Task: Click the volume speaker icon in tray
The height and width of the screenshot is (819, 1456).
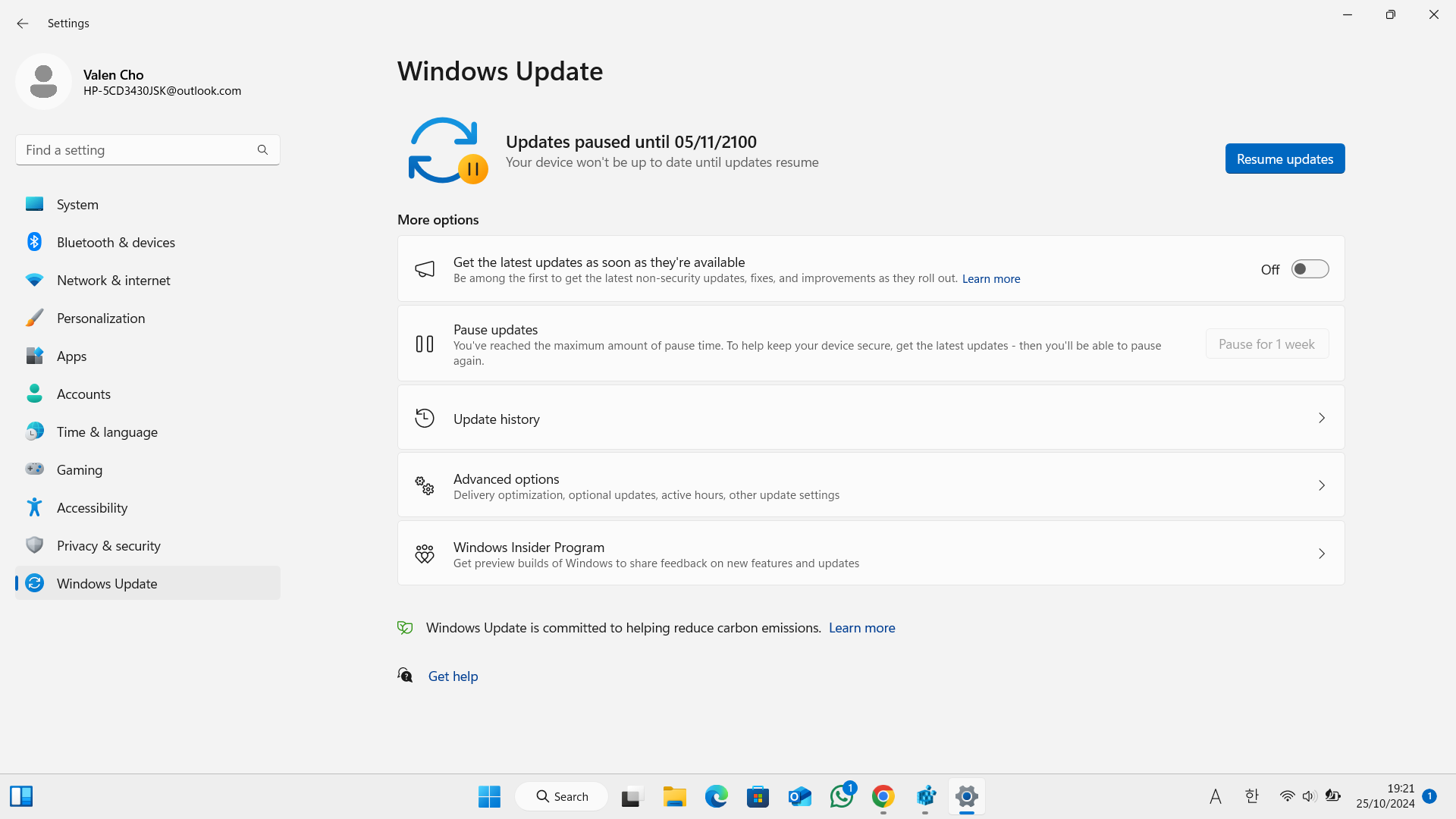Action: 1309,796
